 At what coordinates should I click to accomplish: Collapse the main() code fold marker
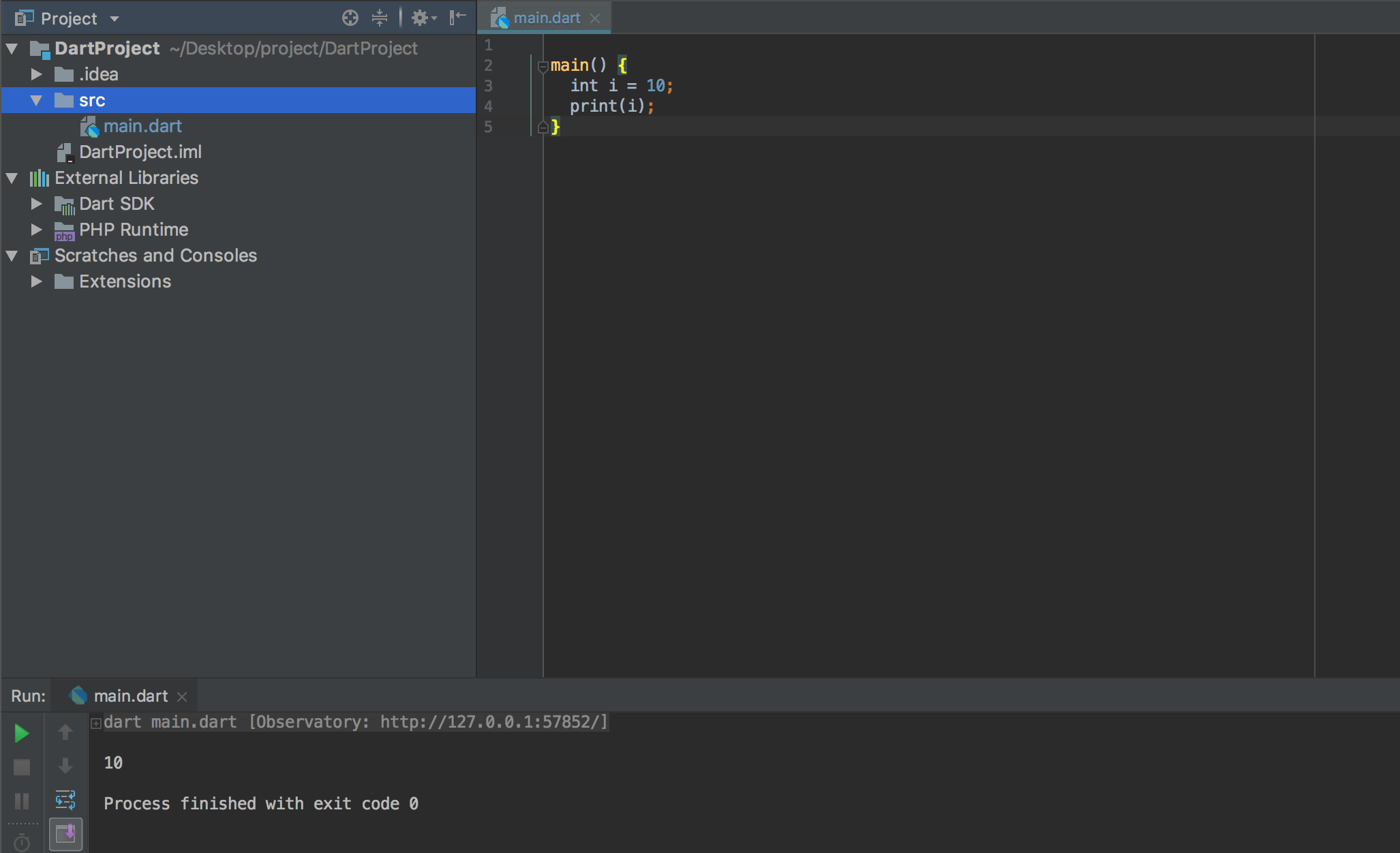[x=543, y=67]
